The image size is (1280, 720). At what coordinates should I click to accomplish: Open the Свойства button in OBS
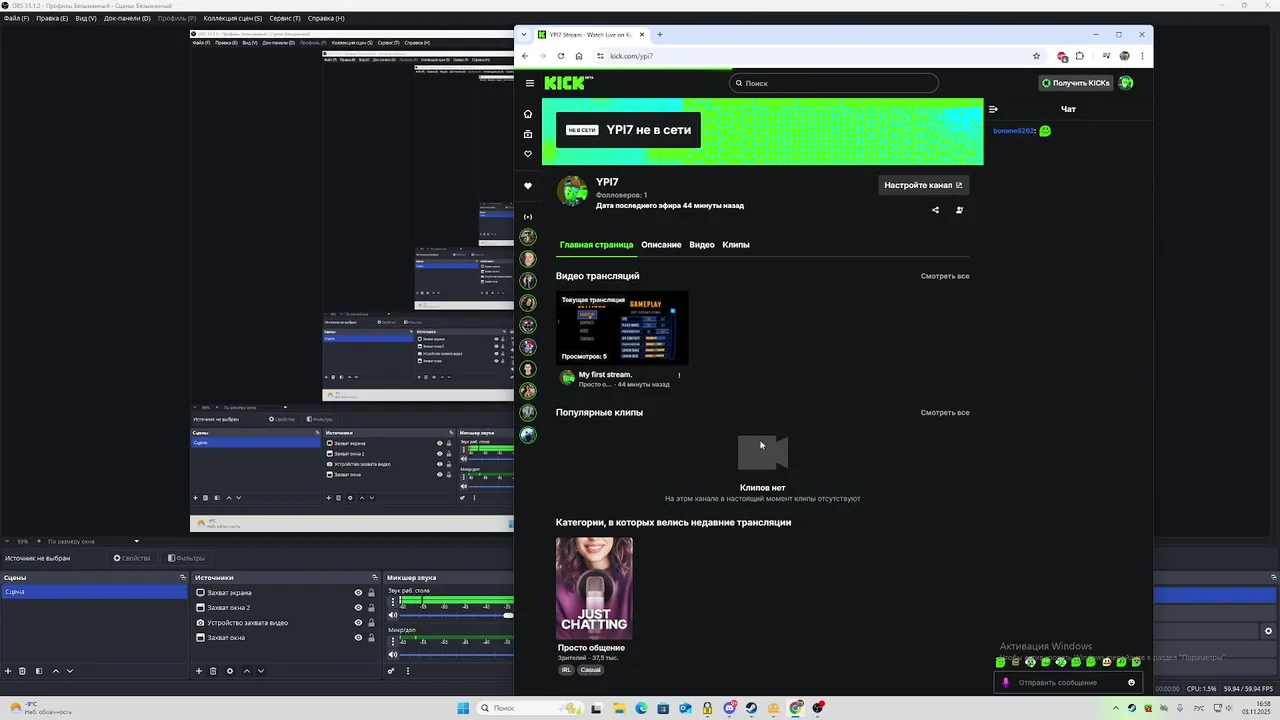coord(132,558)
